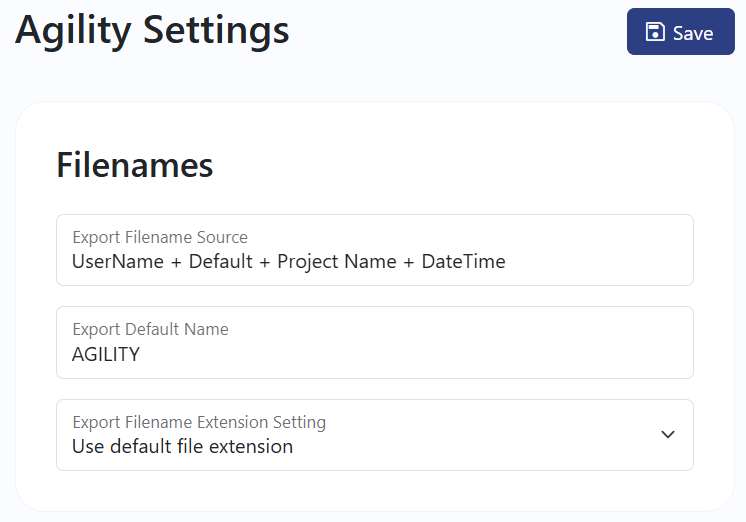The height and width of the screenshot is (522, 746).
Task: Click the Agility Settings page title
Action: [x=152, y=30]
